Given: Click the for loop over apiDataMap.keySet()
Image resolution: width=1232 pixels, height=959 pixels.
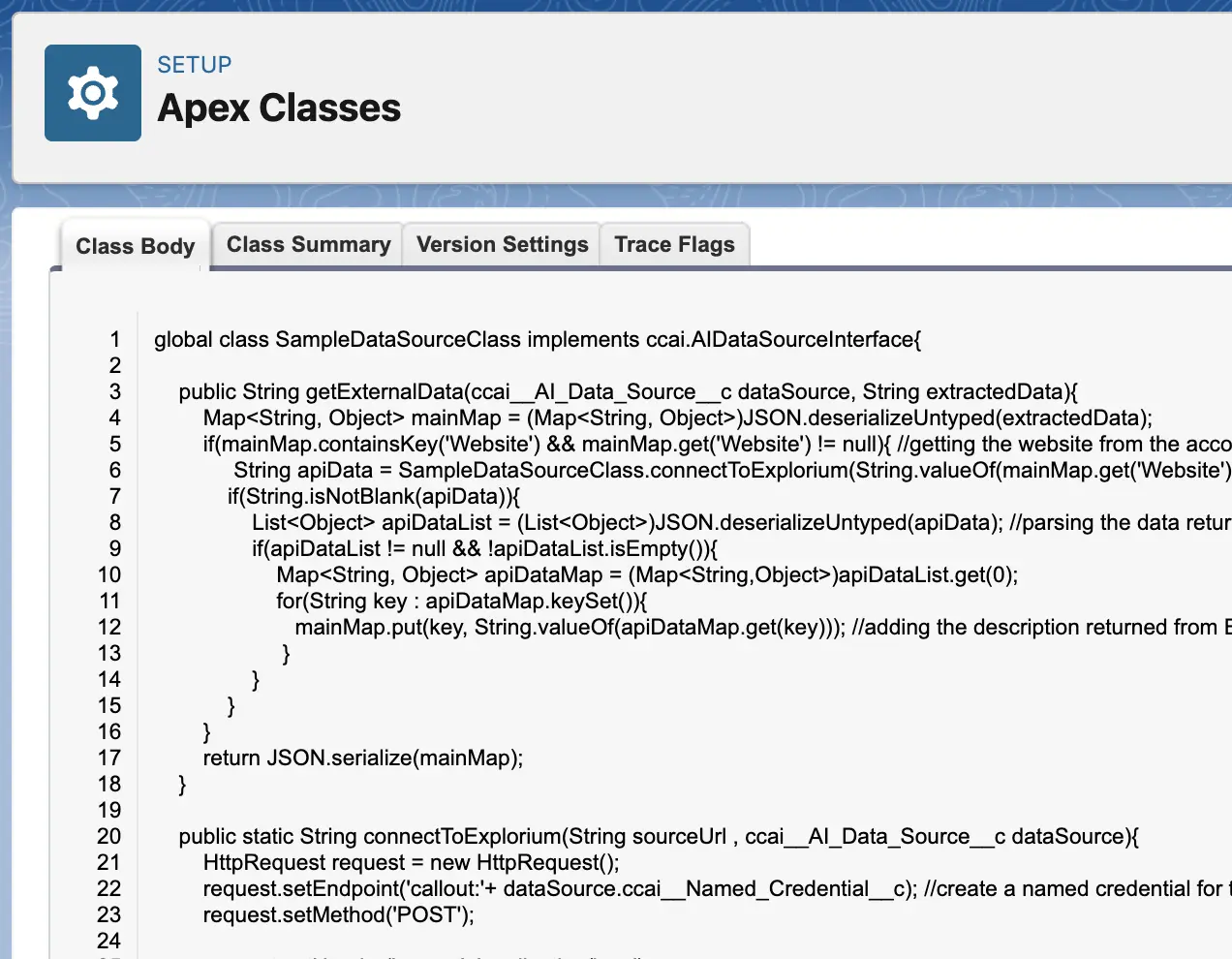Looking at the screenshot, I should point(461,602).
